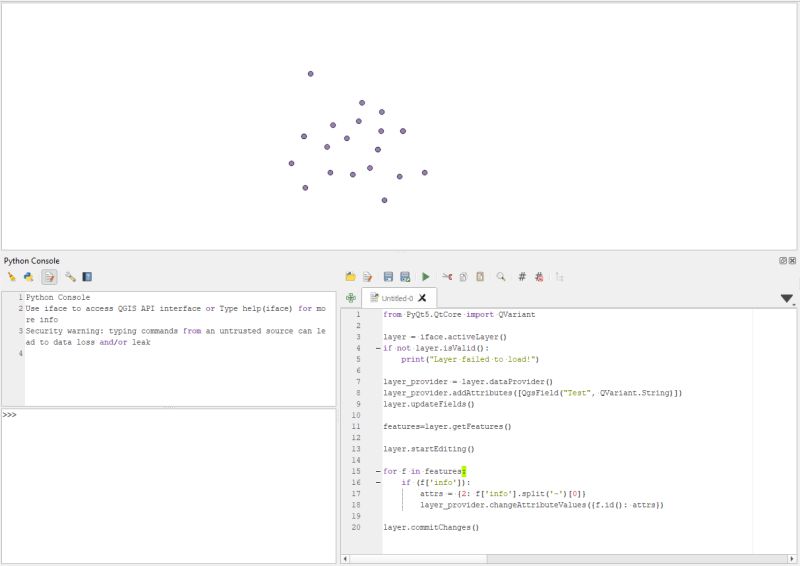Click the greyed-out icon after the bug
Viewport: 800px width, 566px height.
(x=560, y=277)
